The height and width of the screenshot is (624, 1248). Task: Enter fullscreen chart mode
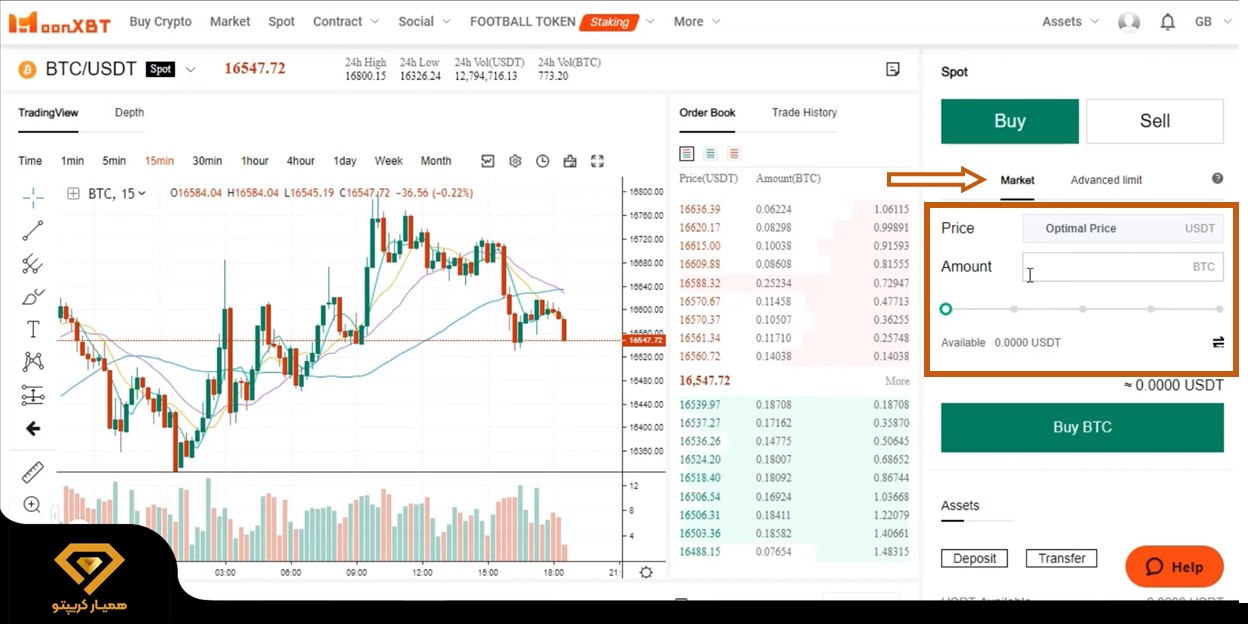[597, 161]
